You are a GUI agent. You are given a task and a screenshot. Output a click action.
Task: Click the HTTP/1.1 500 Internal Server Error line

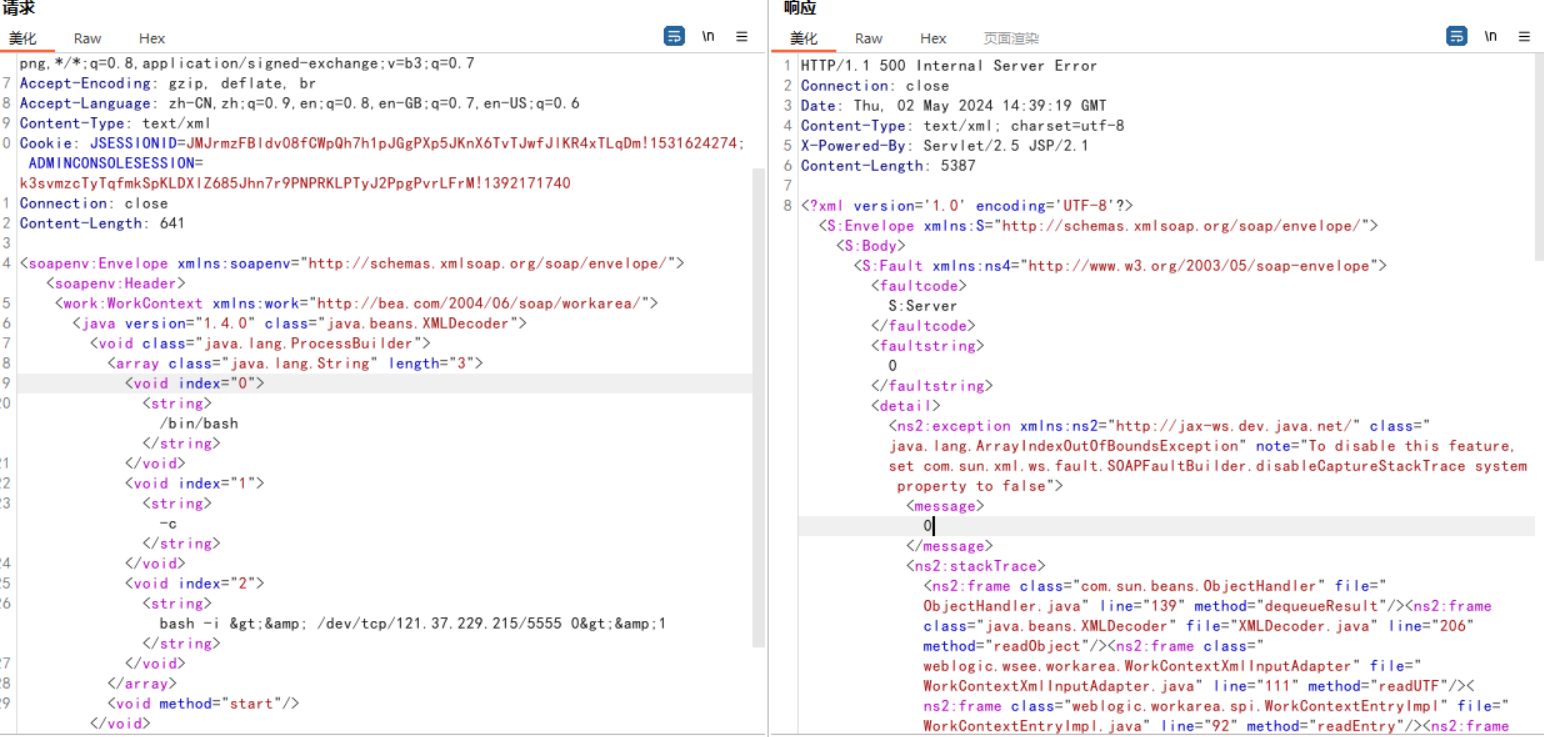[949, 65]
